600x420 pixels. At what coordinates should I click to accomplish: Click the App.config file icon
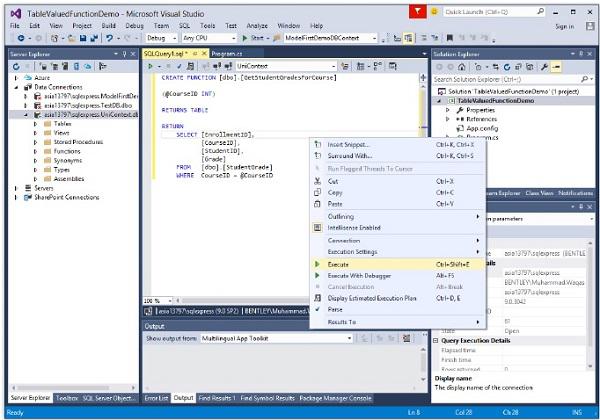460,129
